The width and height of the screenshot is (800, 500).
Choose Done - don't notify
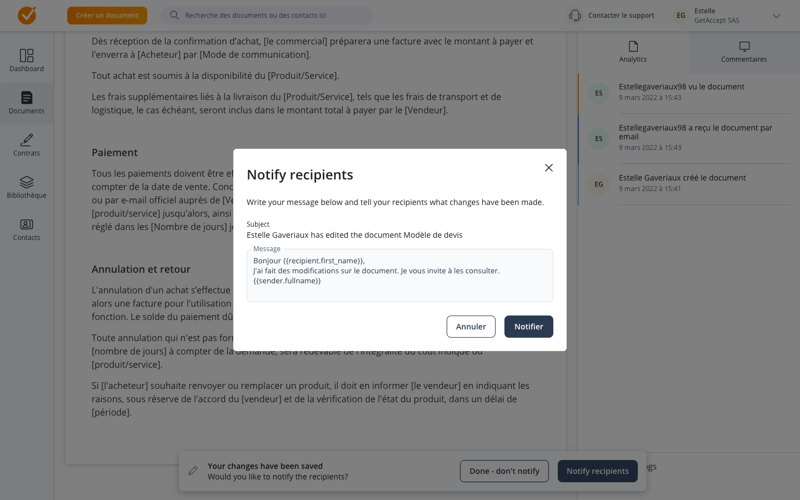(504, 471)
